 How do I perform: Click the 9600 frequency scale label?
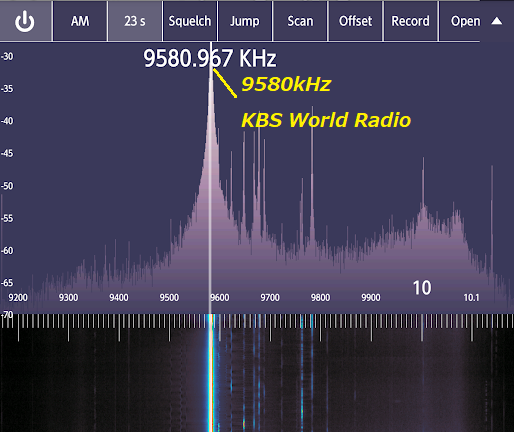(220, 297)
